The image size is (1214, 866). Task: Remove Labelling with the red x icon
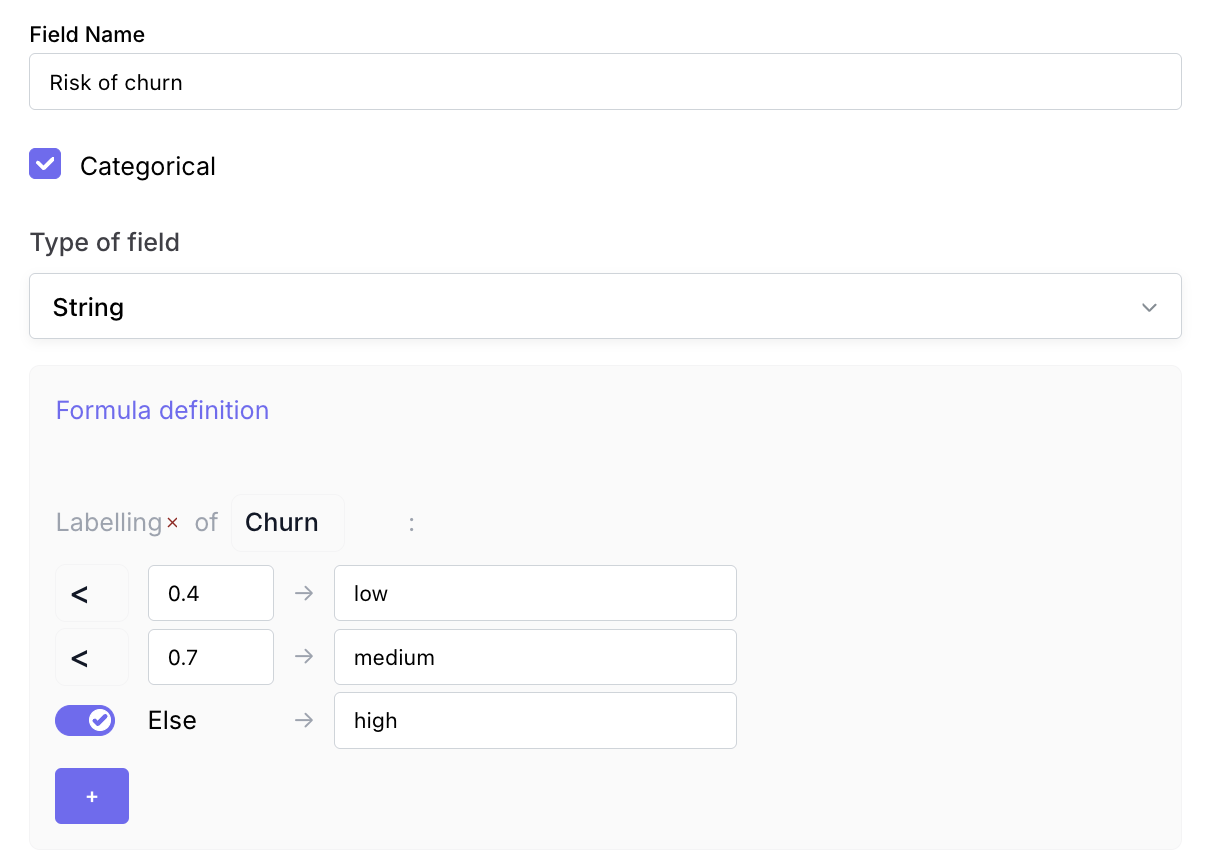click(172, 523)
